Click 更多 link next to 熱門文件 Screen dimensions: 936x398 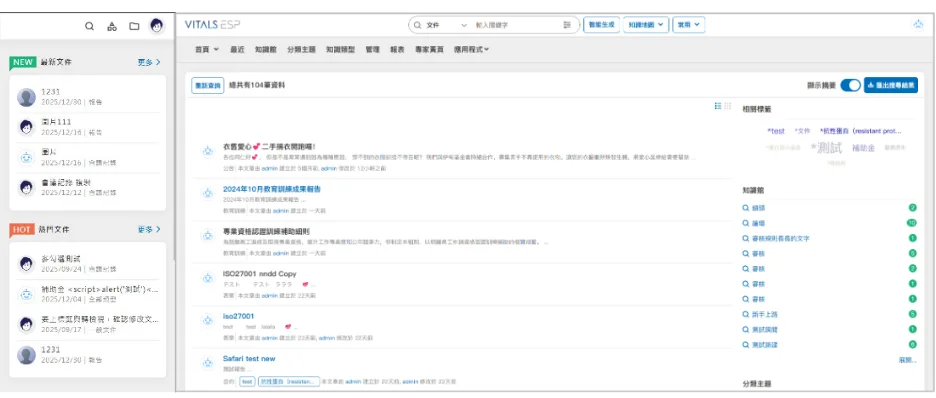(149, 229)
